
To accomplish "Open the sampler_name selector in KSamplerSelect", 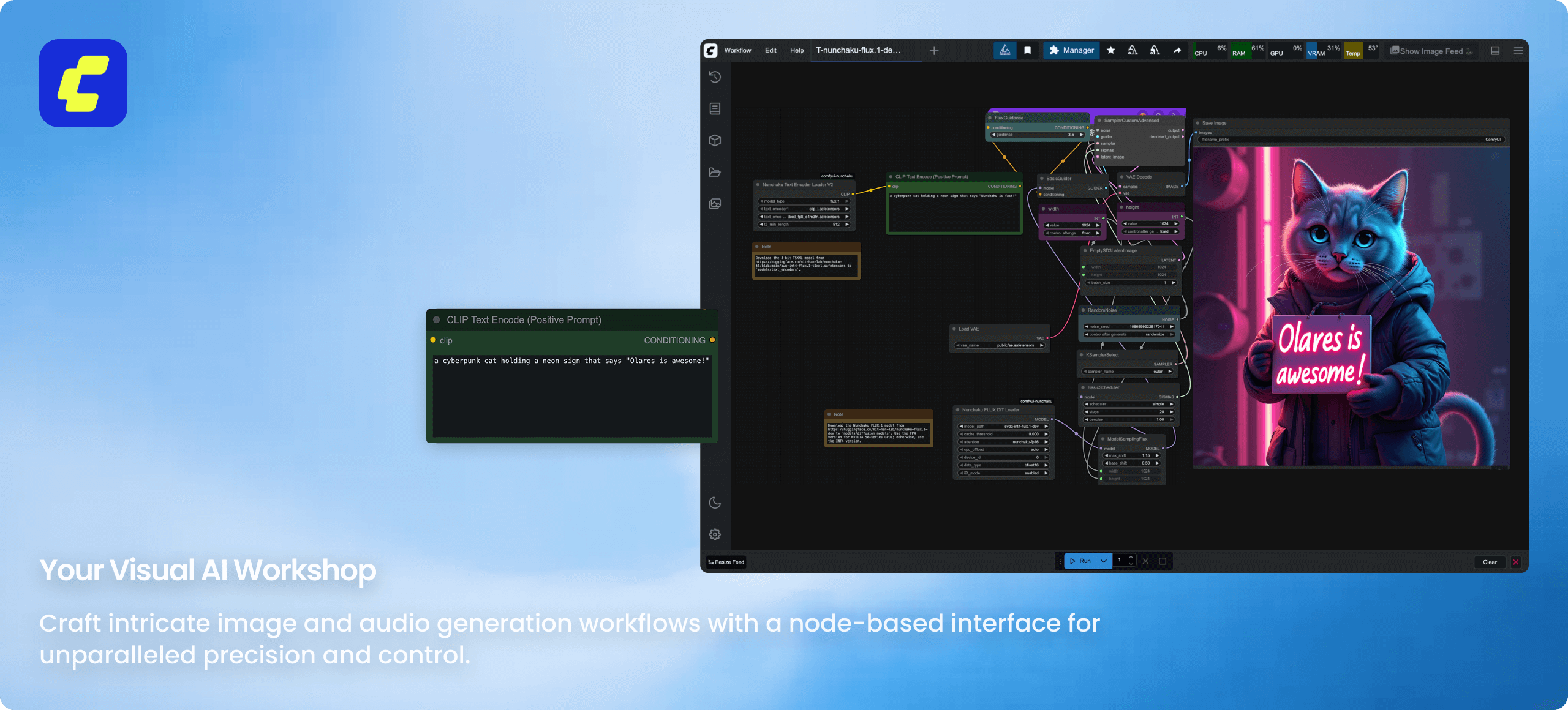I will [1127, 372].
